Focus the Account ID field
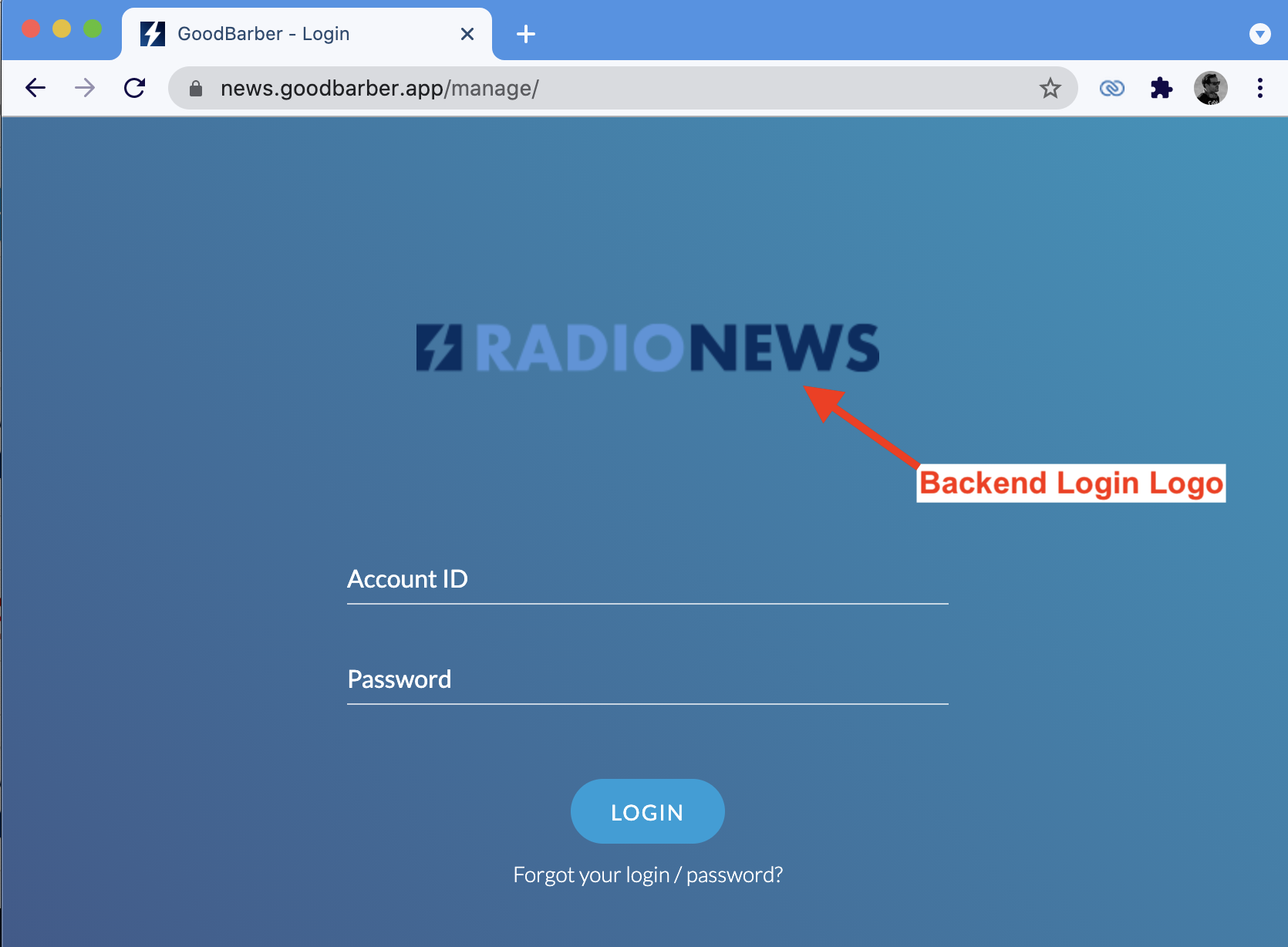The width and height of the screenshot is (1288, 947). point(648,580)
